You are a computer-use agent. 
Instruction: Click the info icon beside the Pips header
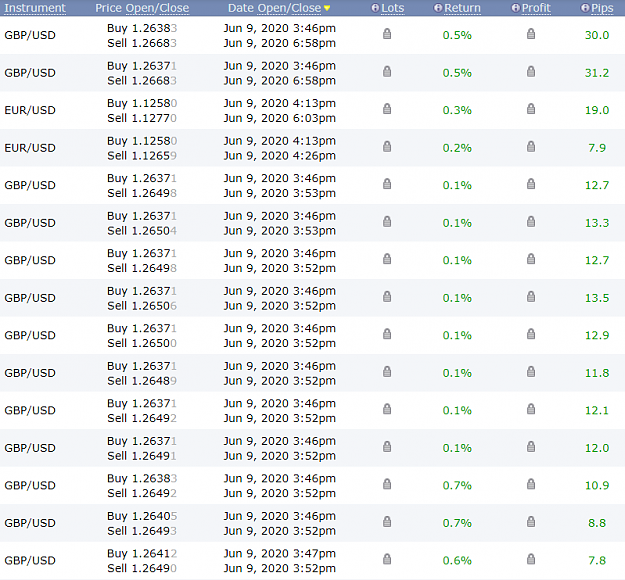pos(585,8)
